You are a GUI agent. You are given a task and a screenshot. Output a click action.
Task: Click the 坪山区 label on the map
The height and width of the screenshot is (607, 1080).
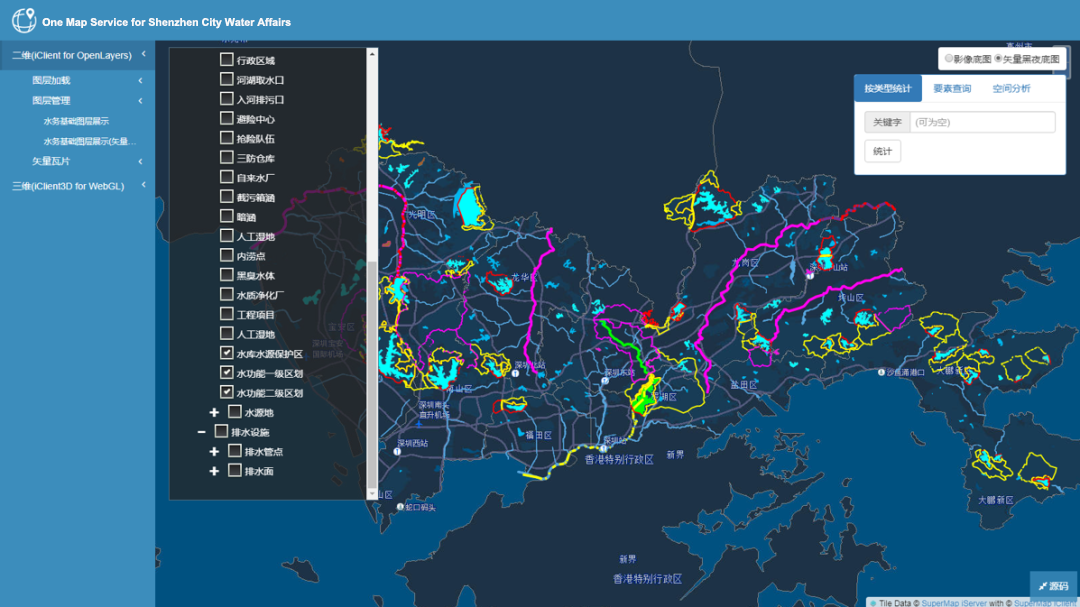point(851,298)
